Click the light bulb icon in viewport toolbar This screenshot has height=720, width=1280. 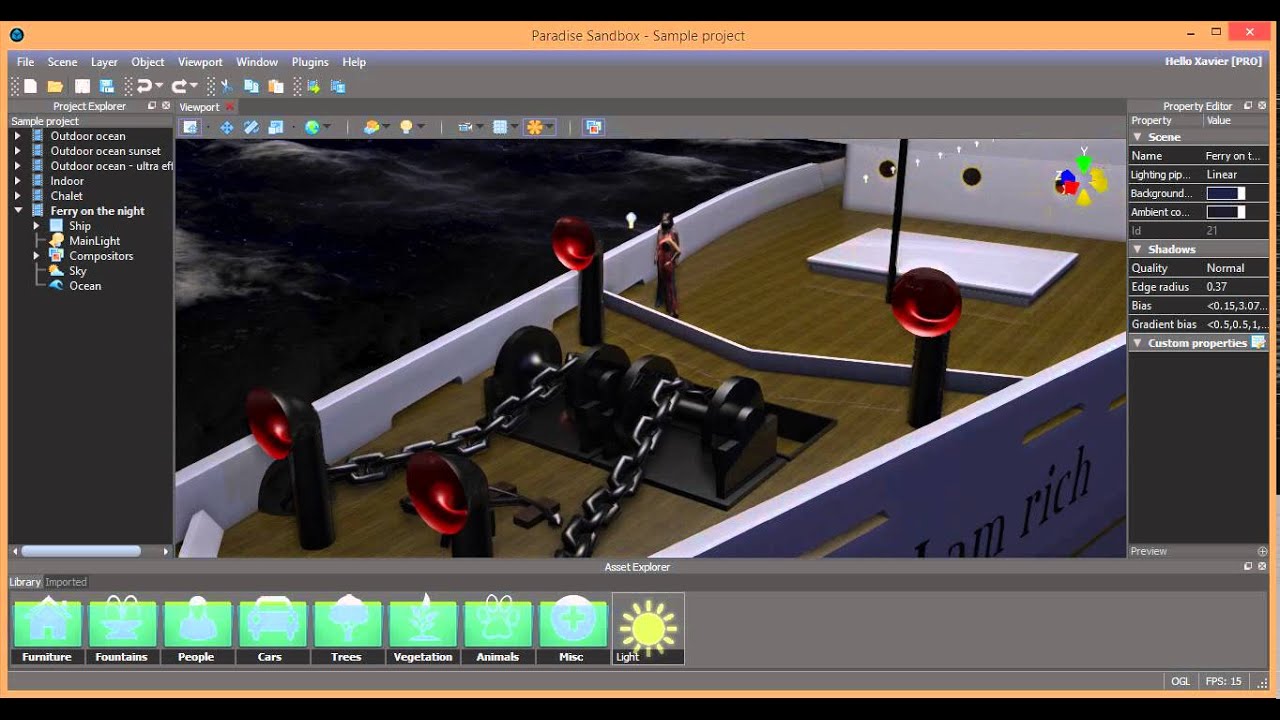pos(406,127)
